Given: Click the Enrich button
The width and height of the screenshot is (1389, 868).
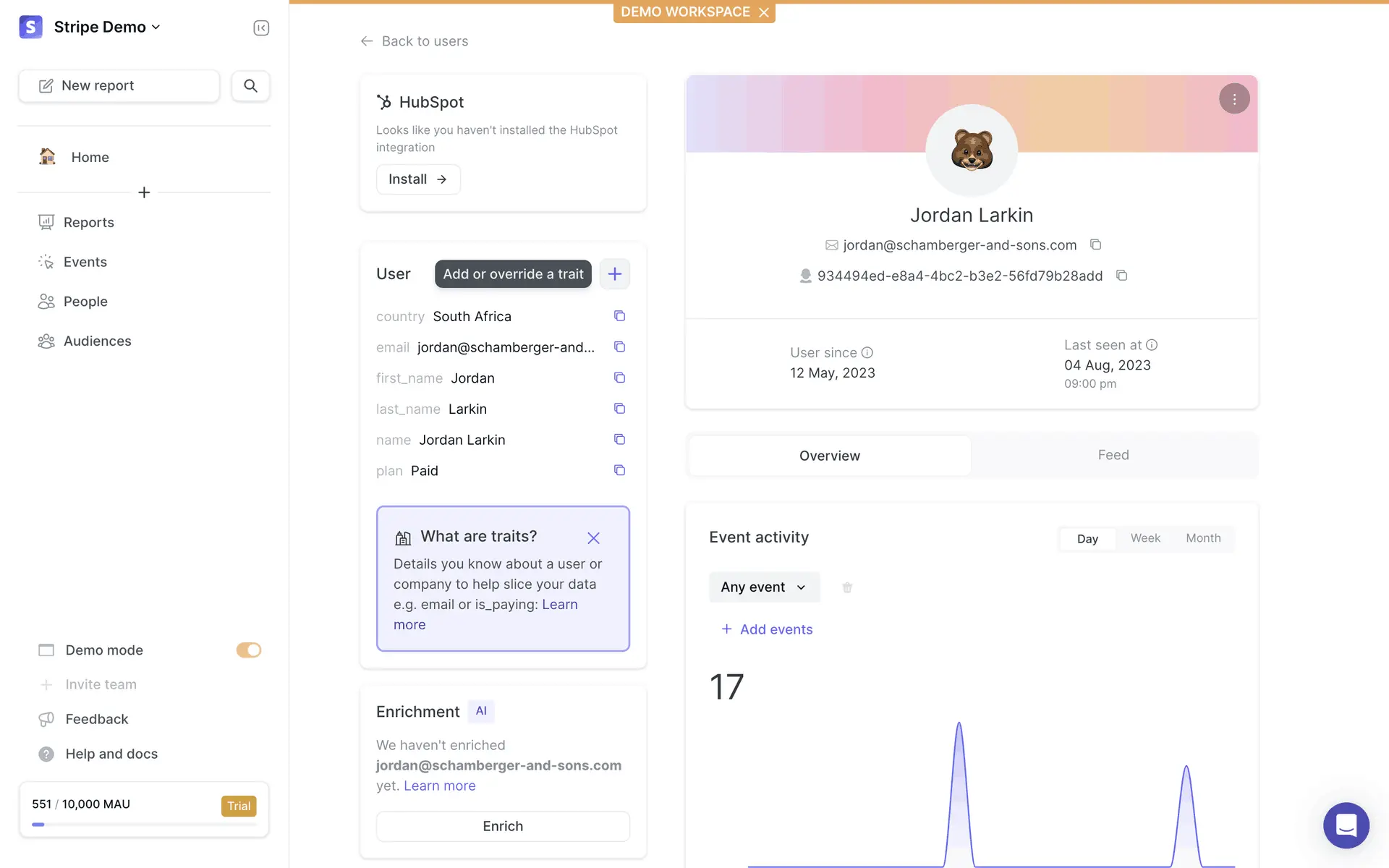Looking at the screenshot, I should pos(503,826).
